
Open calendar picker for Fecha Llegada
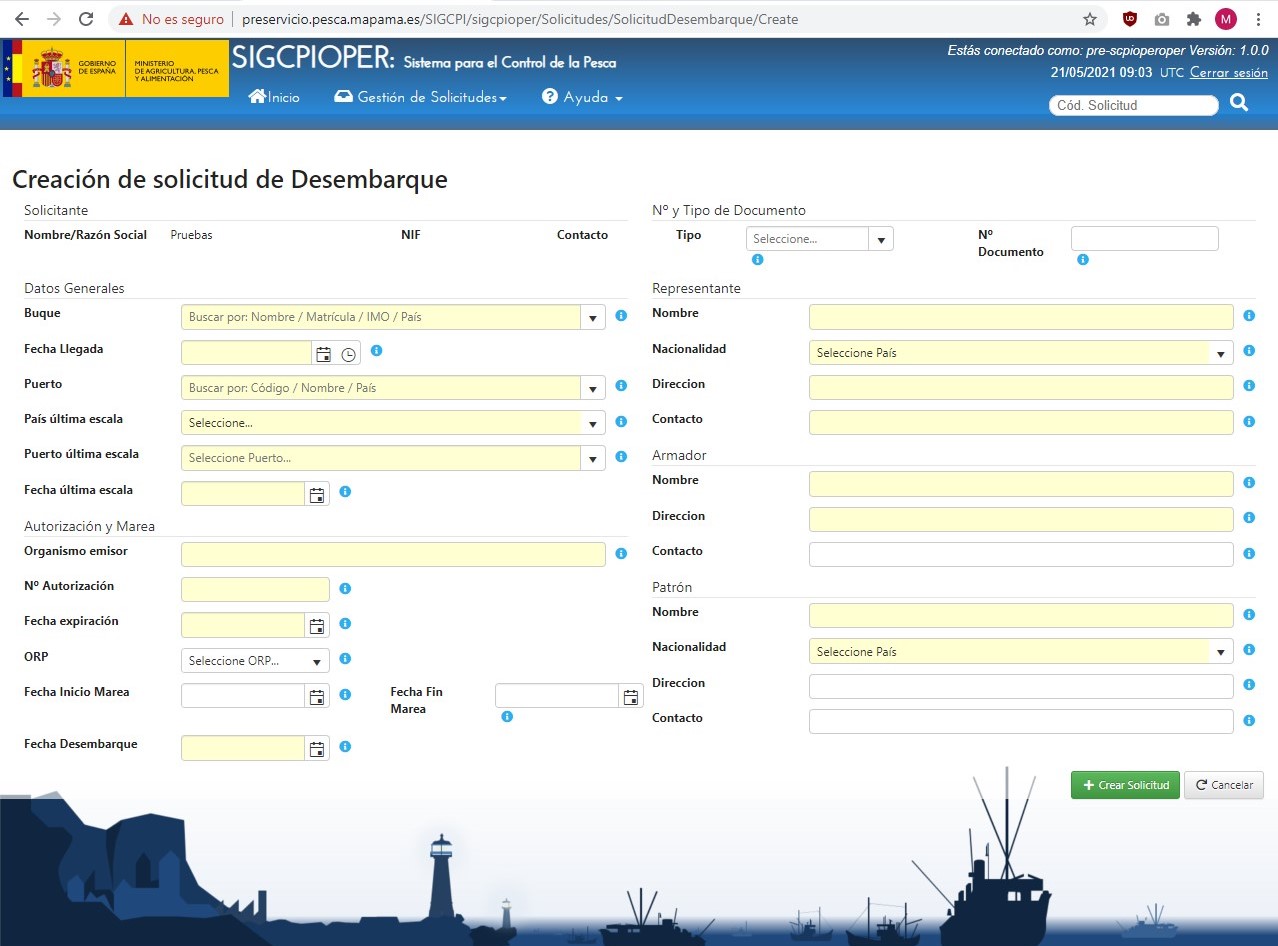[x=323, y=354]
